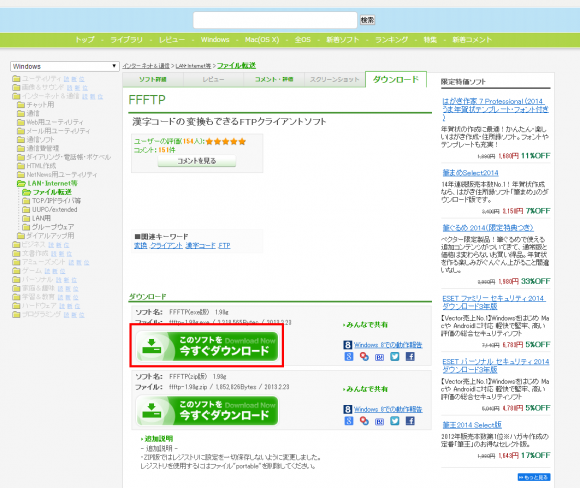
Task: Open NetNews用ユーティリティ subcategory
Action: (x=61, y=175)
